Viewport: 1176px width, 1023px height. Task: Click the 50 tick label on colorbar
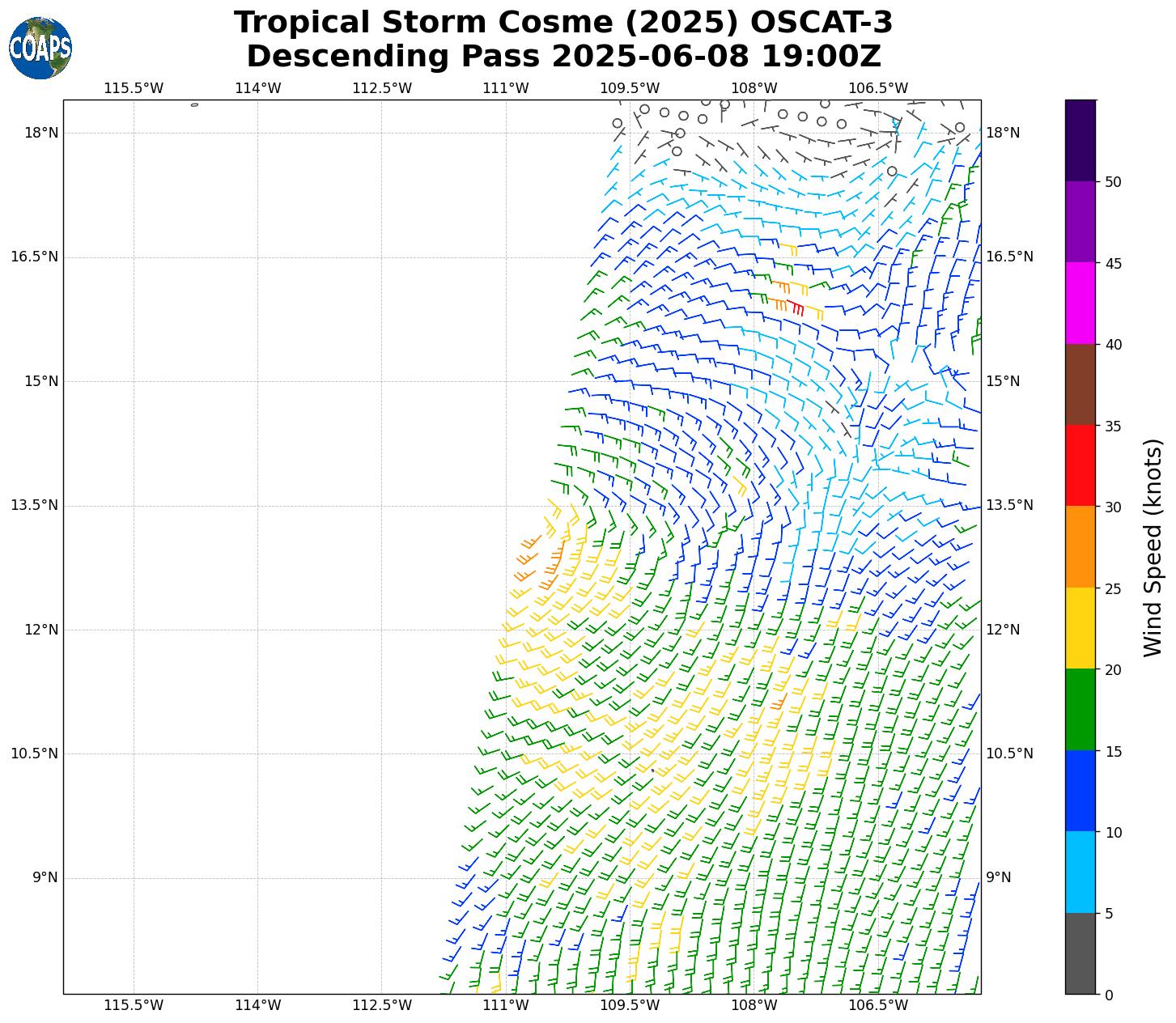pyautogui.click(x=1113, y=181)
